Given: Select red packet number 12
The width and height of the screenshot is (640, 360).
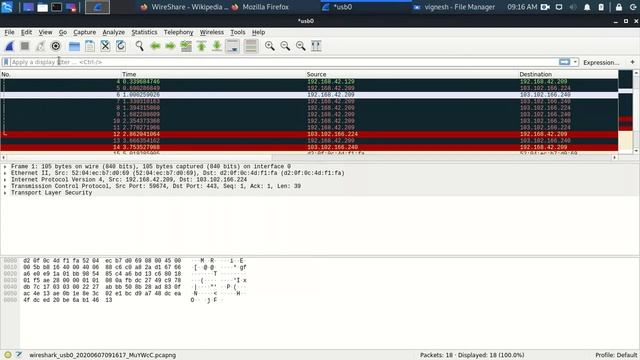Looking at the screenshot, I should (x=309, y=134).
